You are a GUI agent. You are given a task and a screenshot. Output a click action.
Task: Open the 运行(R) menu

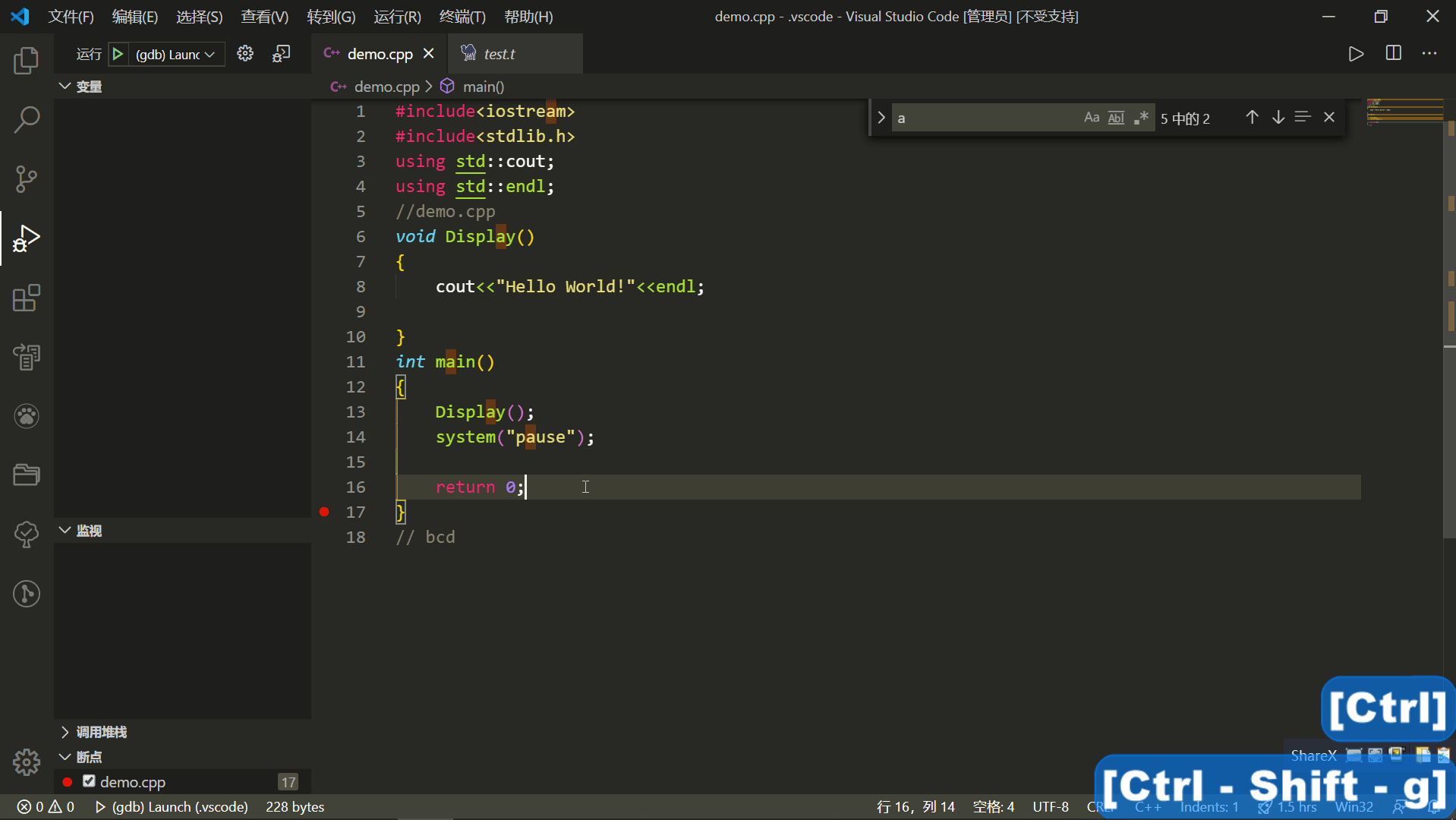click(x=397, y=17)
